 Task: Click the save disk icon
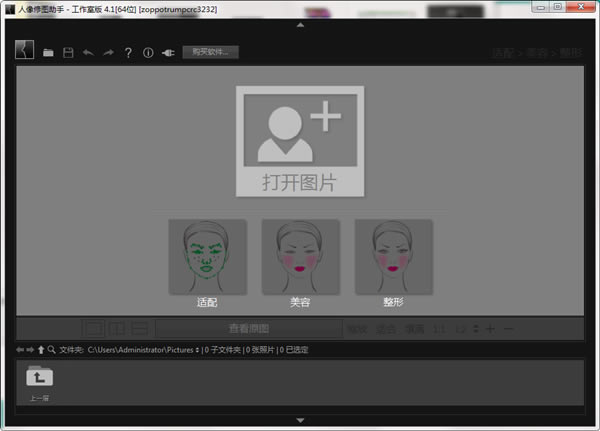(x=68, y=52)
